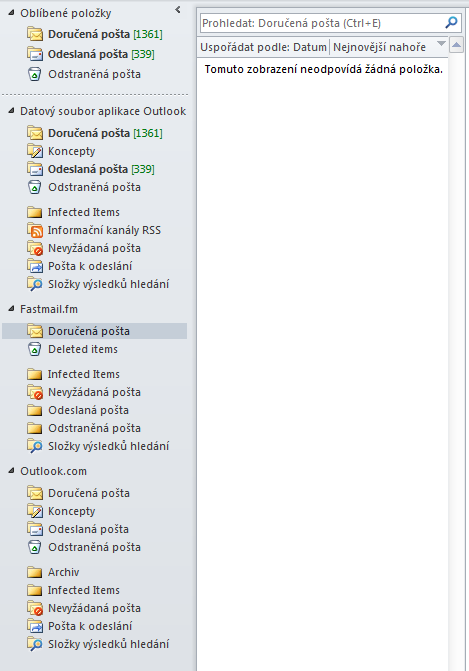Collapse the Oblíbené položky section
Viewport: 469px width, 671px height.
point(12,13)
